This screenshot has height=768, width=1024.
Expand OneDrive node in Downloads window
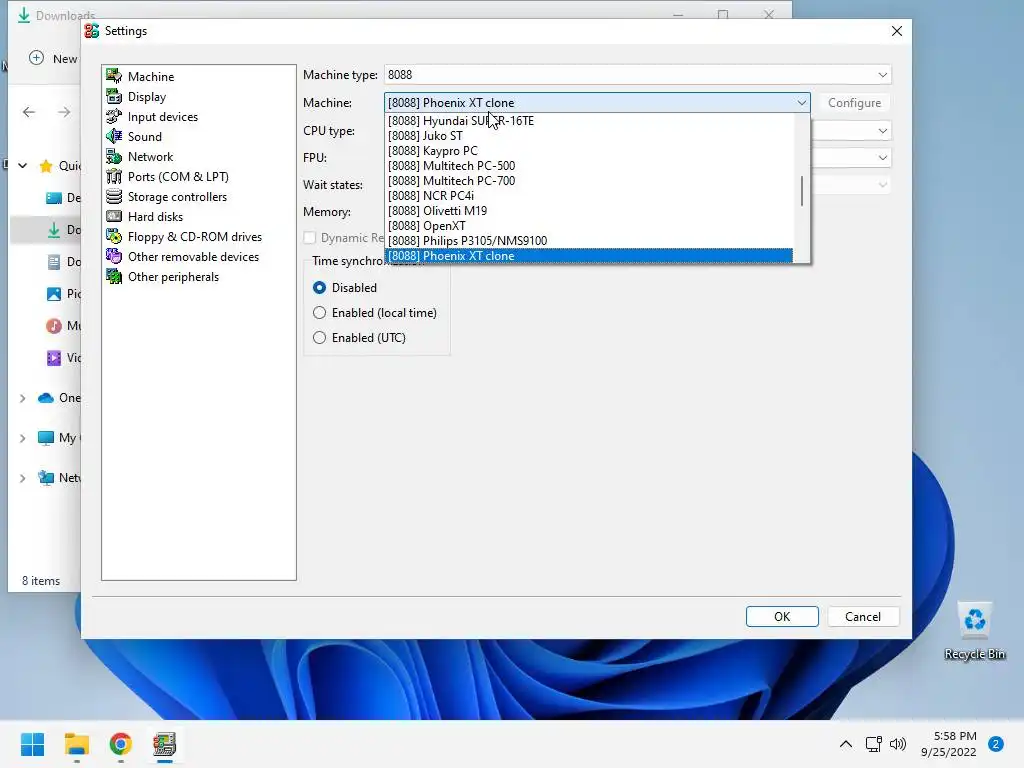pos(23,398)
